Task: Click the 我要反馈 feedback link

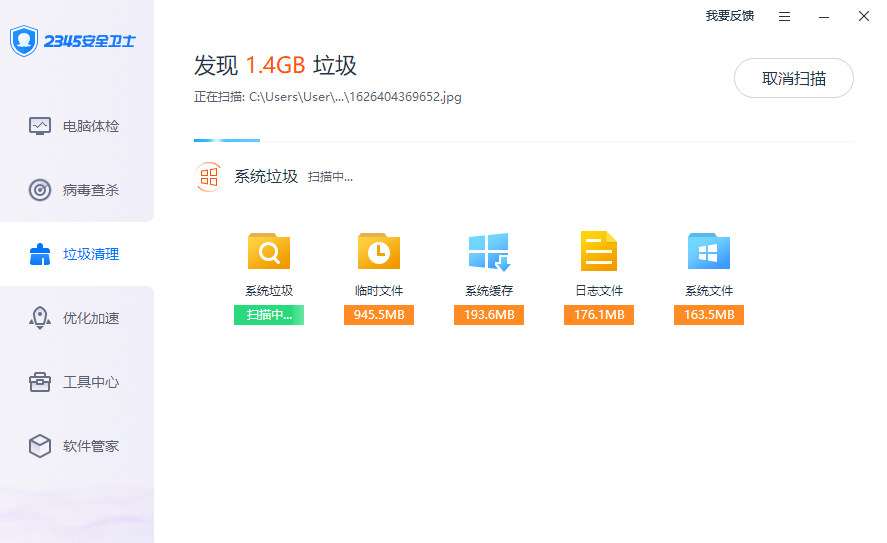Action: pyautogui.click(x=729, y=16)
